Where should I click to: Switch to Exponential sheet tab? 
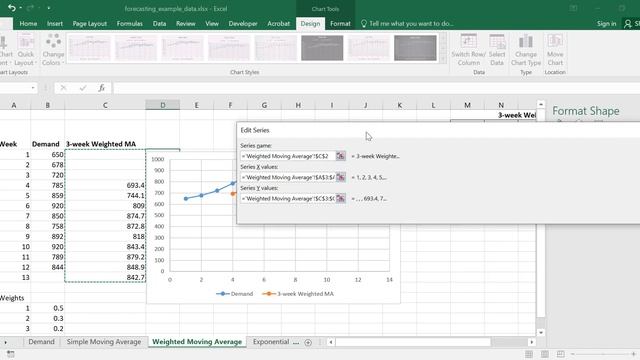coord(271,342)
